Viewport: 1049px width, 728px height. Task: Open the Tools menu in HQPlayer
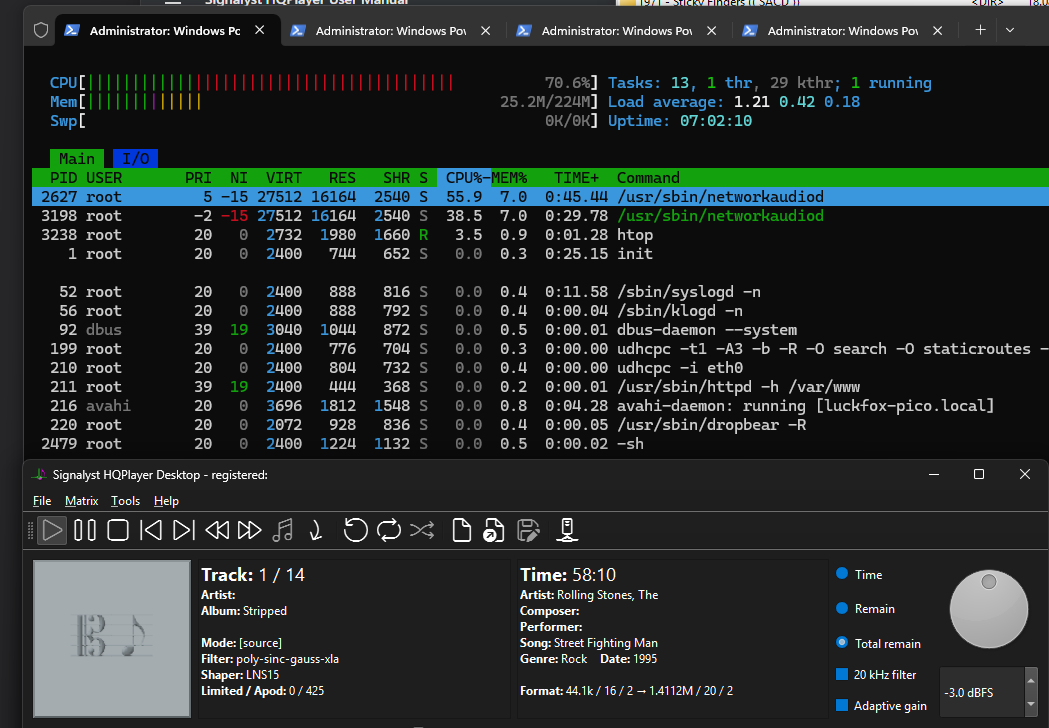tap(125, 501)
